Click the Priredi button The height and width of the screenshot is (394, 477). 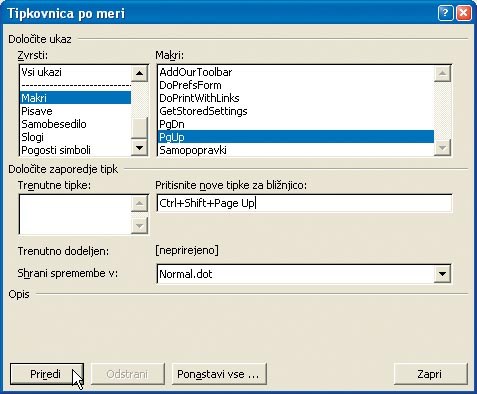pos(47,374)
